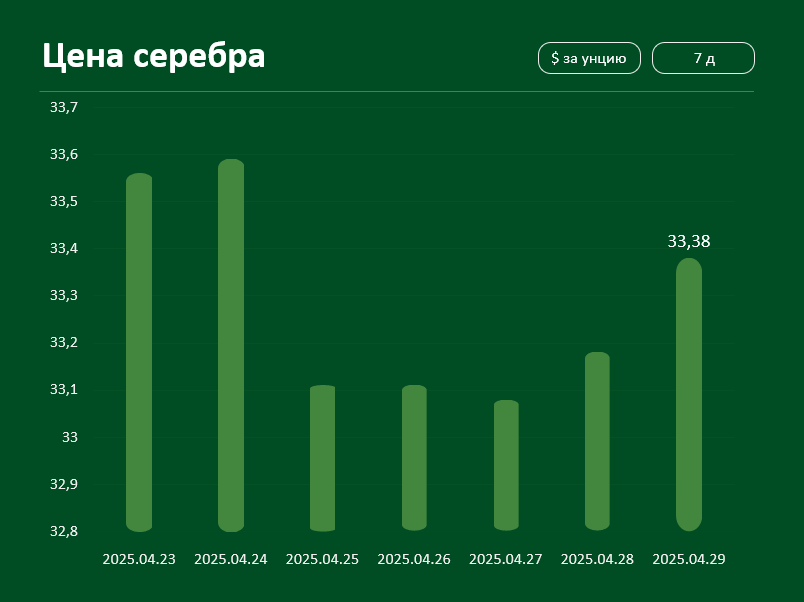Click the 33,5 axis value

coord(64,202)
